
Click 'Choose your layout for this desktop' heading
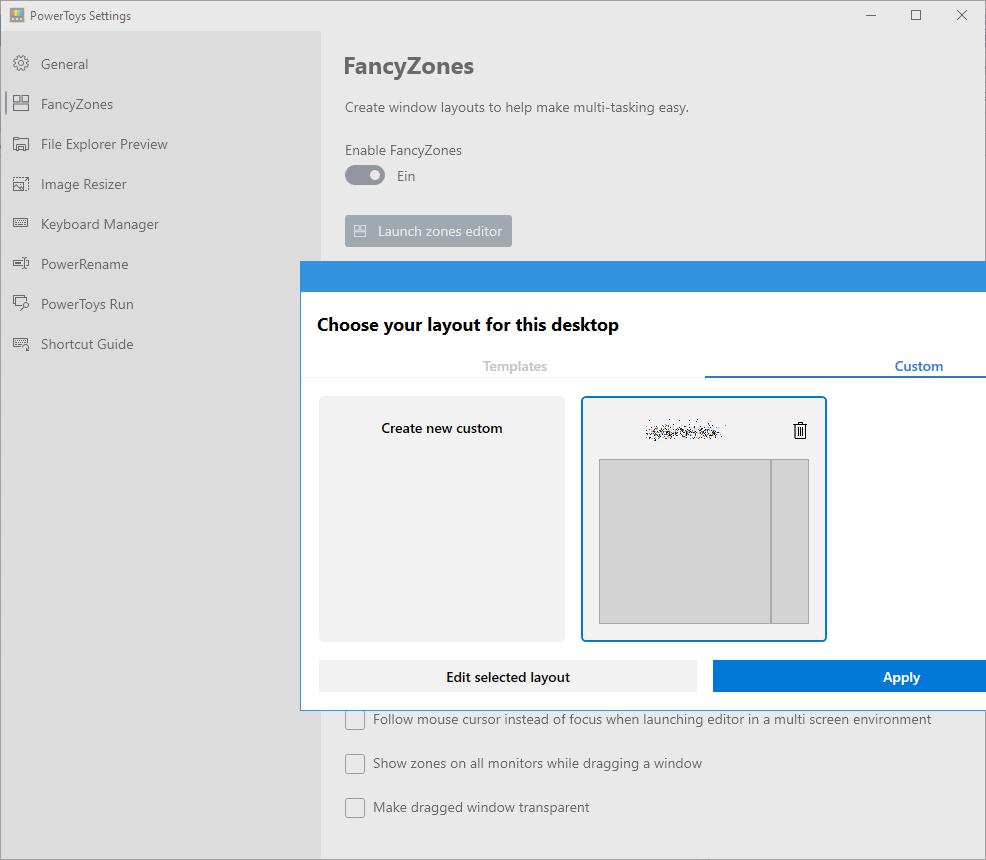click(468, 324)
